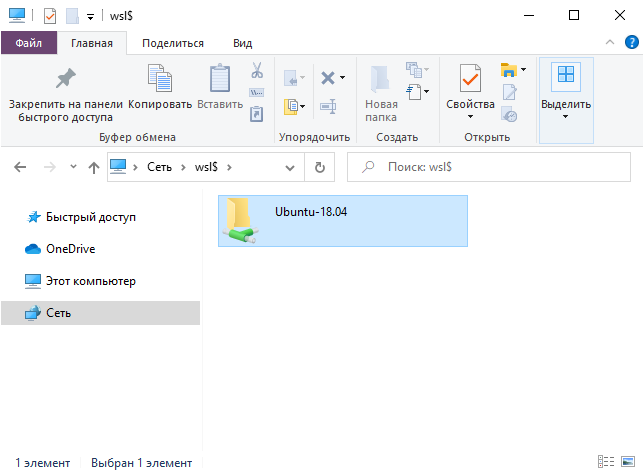Go up one level with up arrow
This screenshot has height=475, width=644.
coord(94,167)
